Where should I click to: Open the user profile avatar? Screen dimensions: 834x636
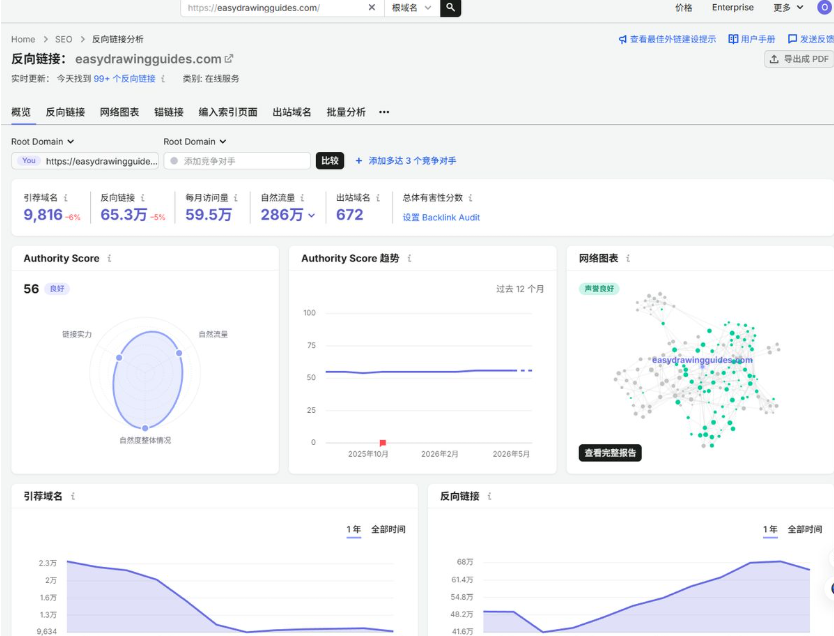824,7
